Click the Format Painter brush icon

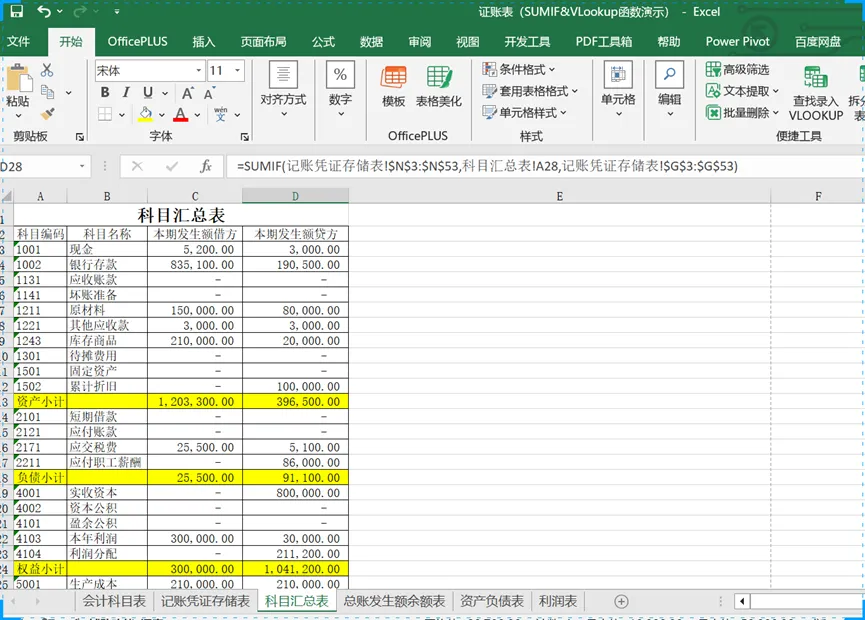[47, 114]
